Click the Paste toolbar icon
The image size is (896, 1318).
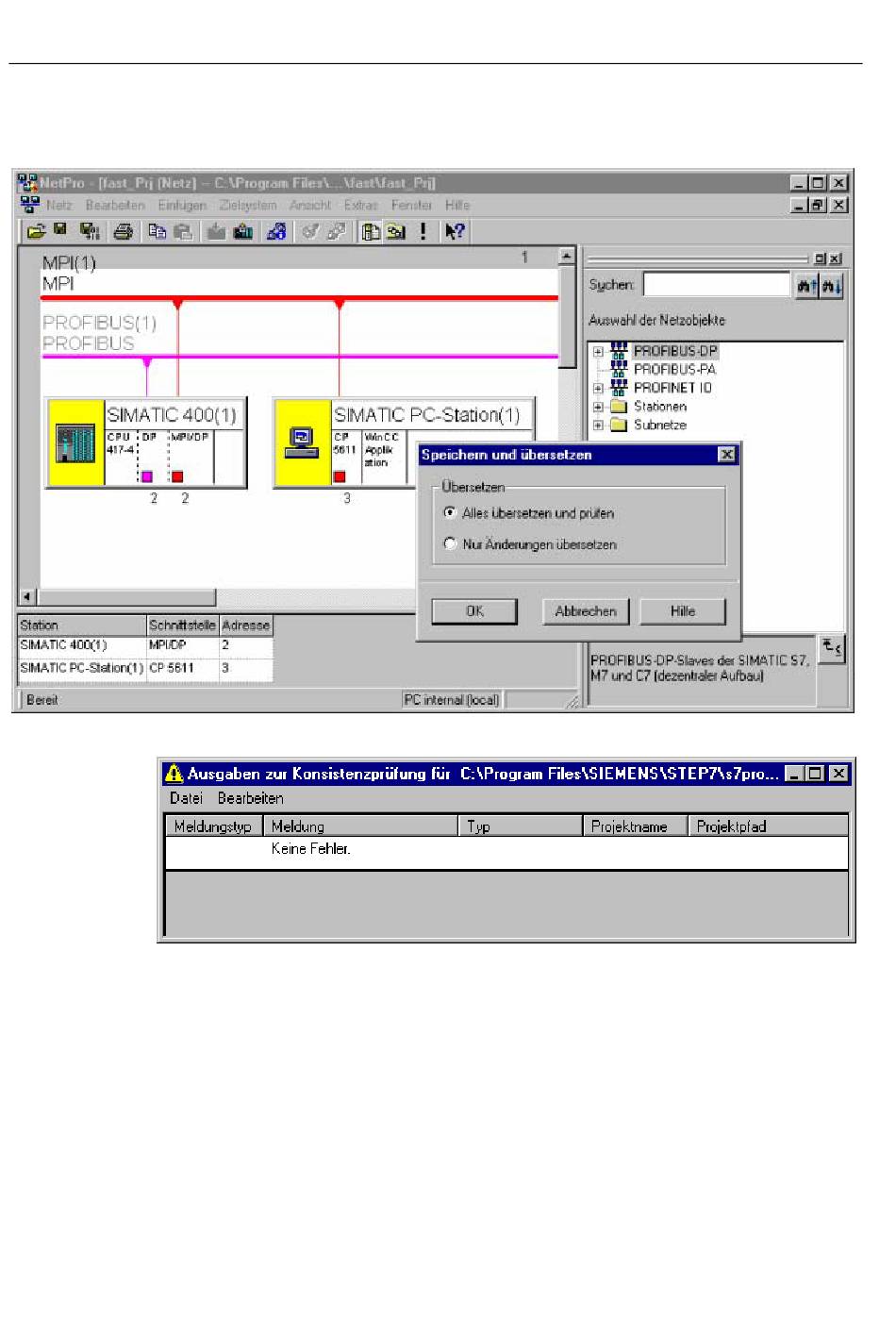(184, 231)
